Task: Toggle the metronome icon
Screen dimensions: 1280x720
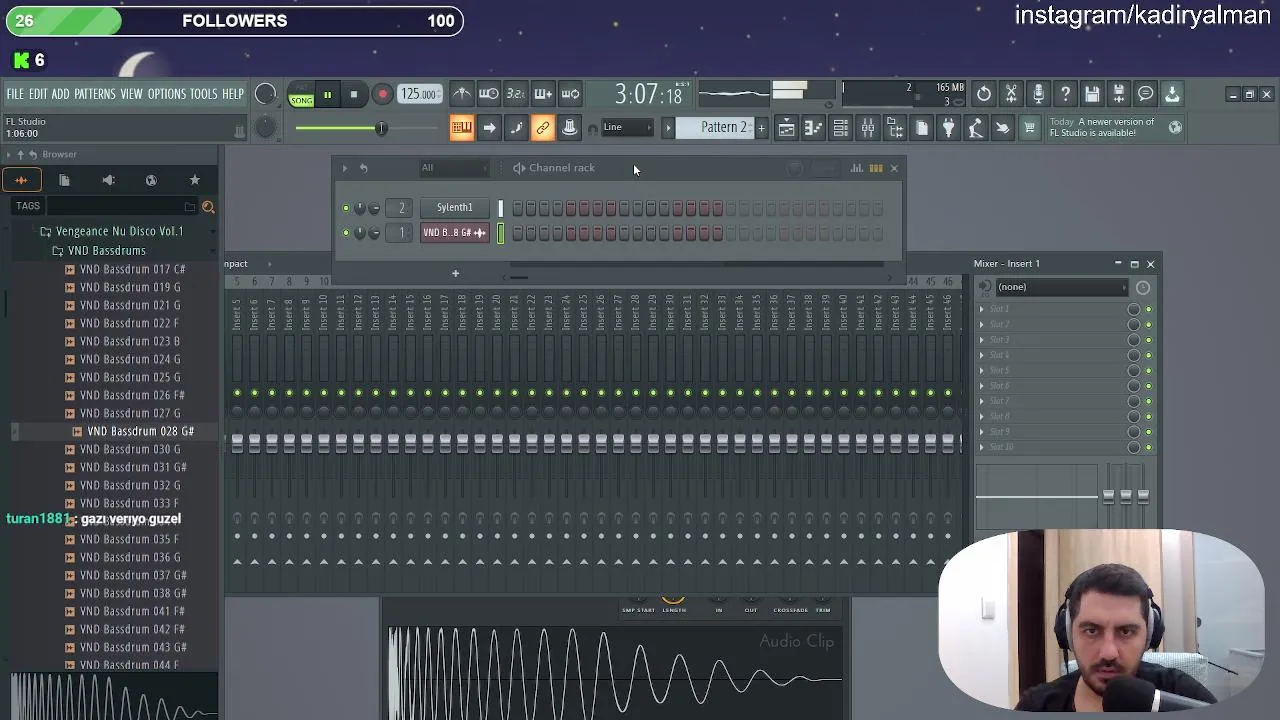Action: point(461,94)
